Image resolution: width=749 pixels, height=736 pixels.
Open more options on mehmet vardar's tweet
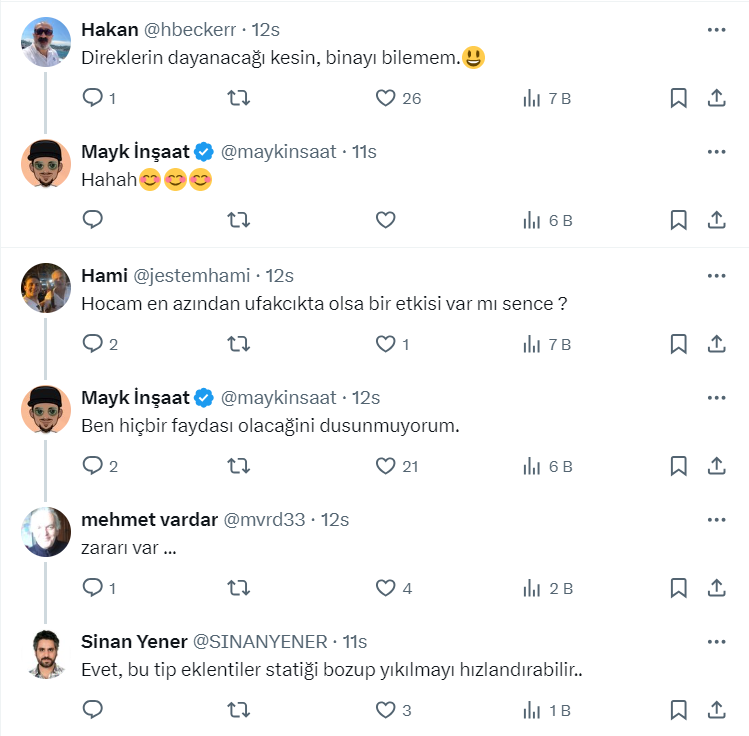pyautogui.click(x=716, y=520)
